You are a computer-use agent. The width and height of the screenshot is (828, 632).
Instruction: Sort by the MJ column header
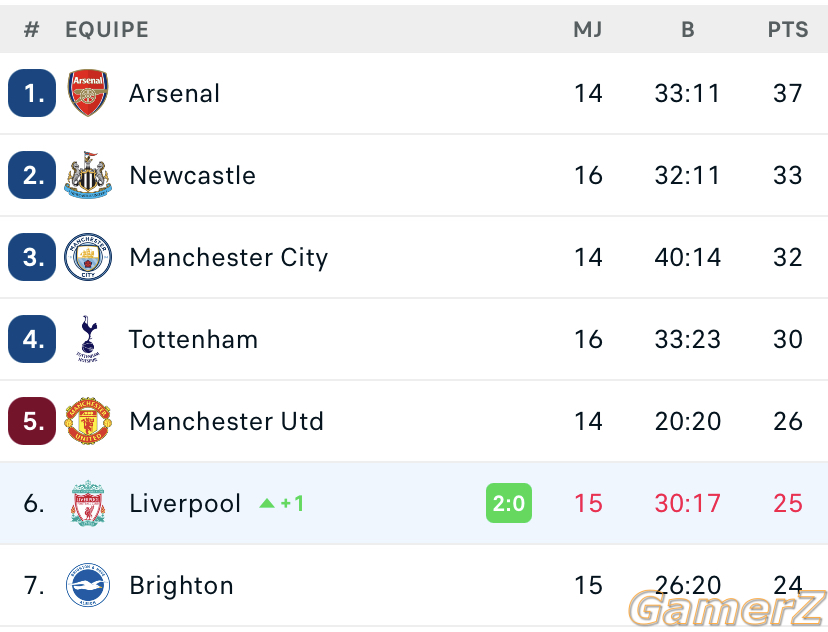(588, 30)
